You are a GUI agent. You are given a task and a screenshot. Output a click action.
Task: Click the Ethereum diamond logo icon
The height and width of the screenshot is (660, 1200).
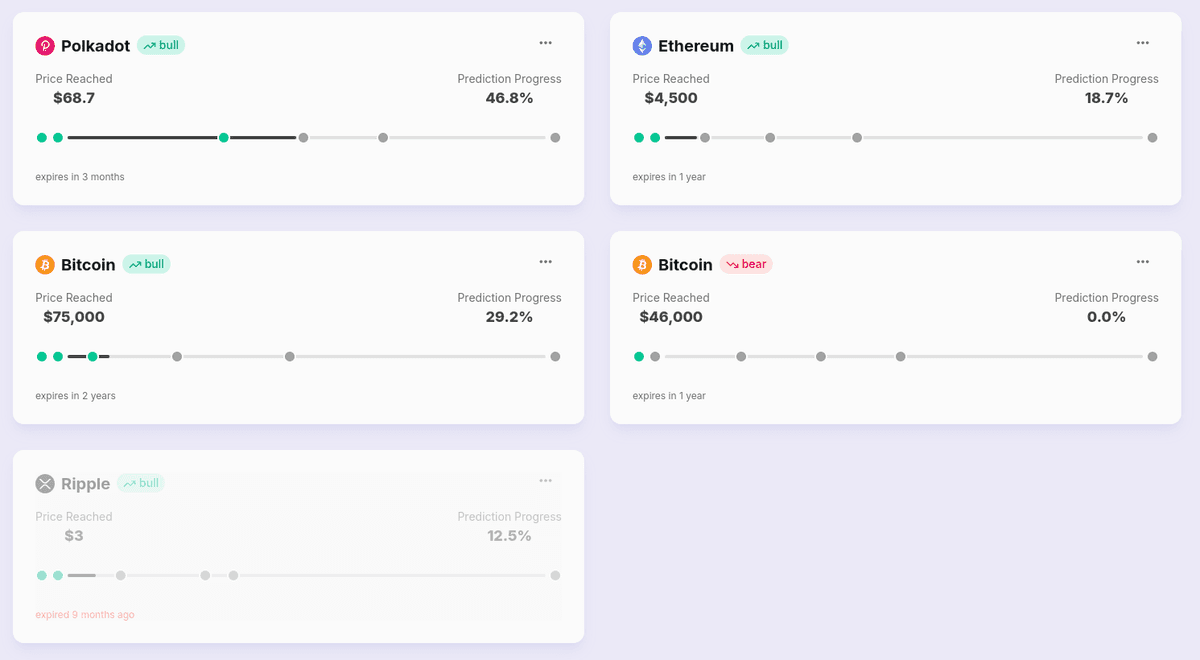click(x=642, y=46)
